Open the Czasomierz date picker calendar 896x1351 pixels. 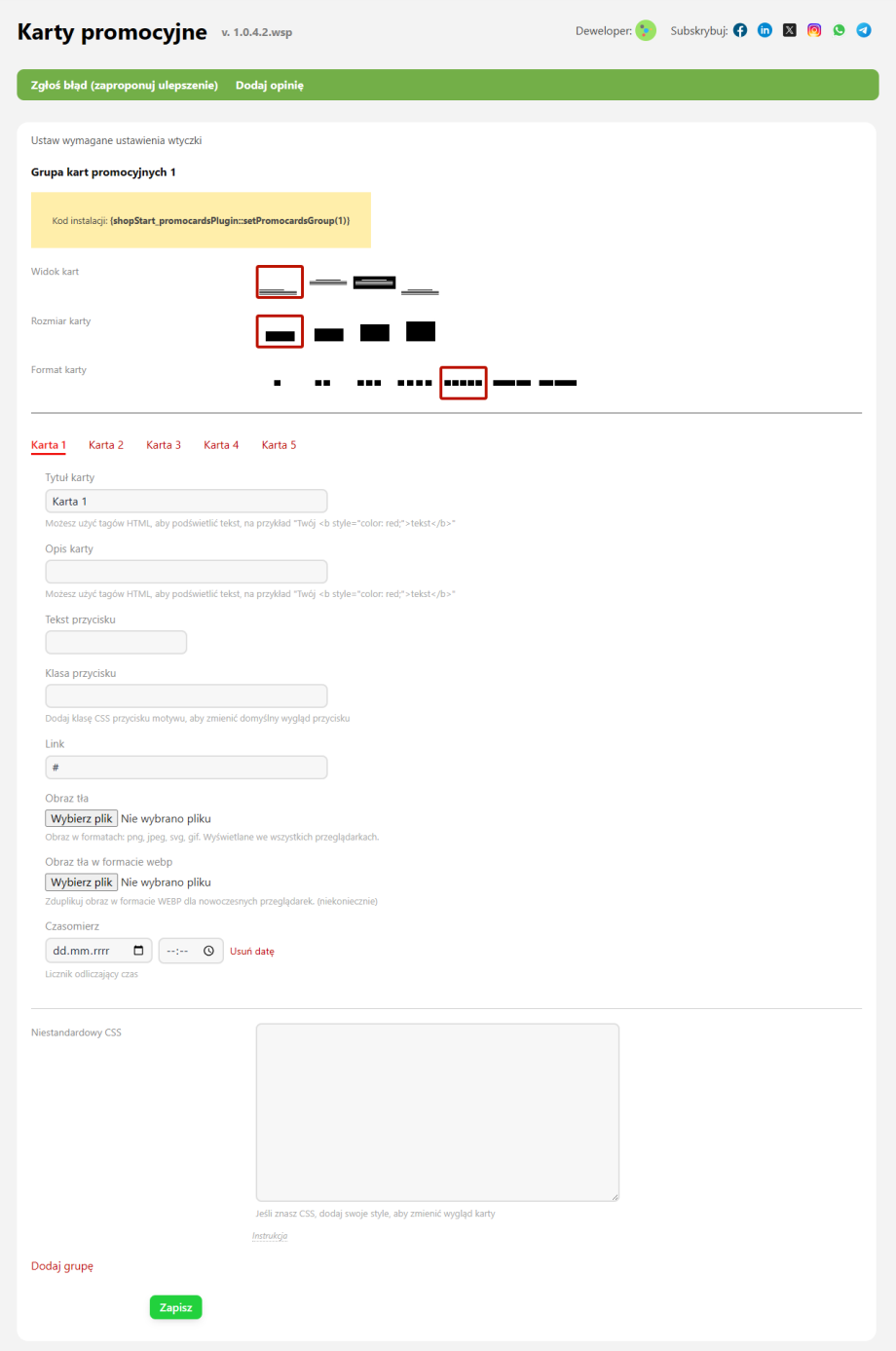(x=138, y=951)
